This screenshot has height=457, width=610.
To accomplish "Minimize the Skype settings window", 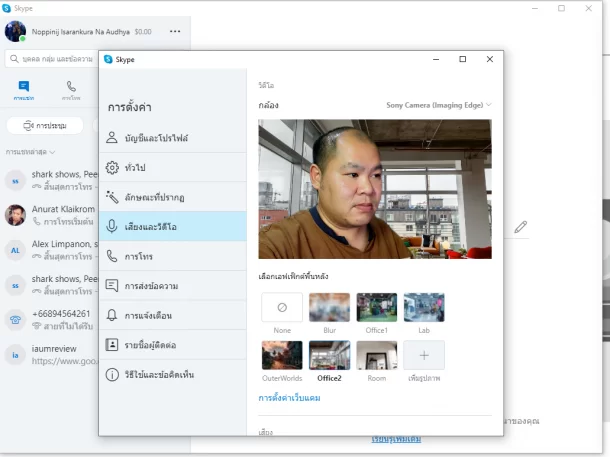I will (x=436, y=59).
